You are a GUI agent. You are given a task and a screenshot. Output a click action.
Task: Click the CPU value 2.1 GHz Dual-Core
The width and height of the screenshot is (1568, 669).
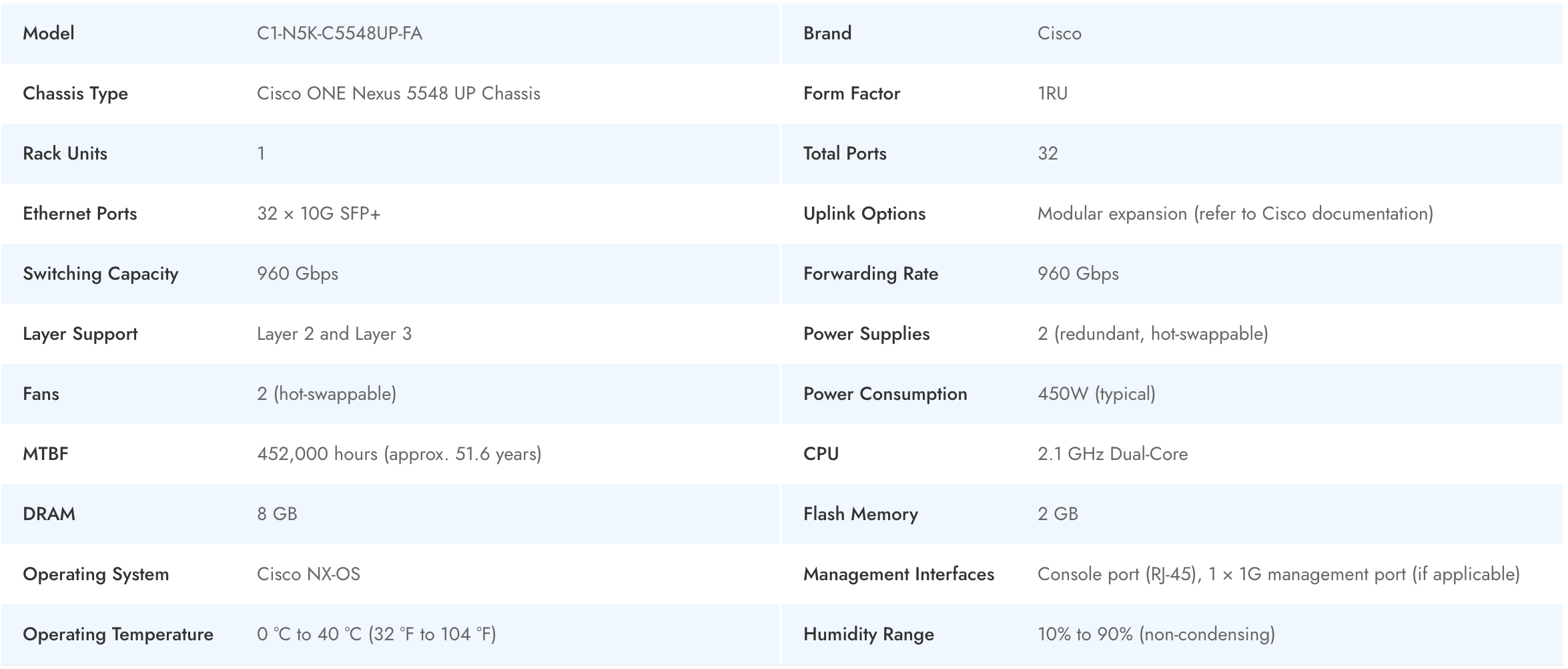(x=1112, y=454)
